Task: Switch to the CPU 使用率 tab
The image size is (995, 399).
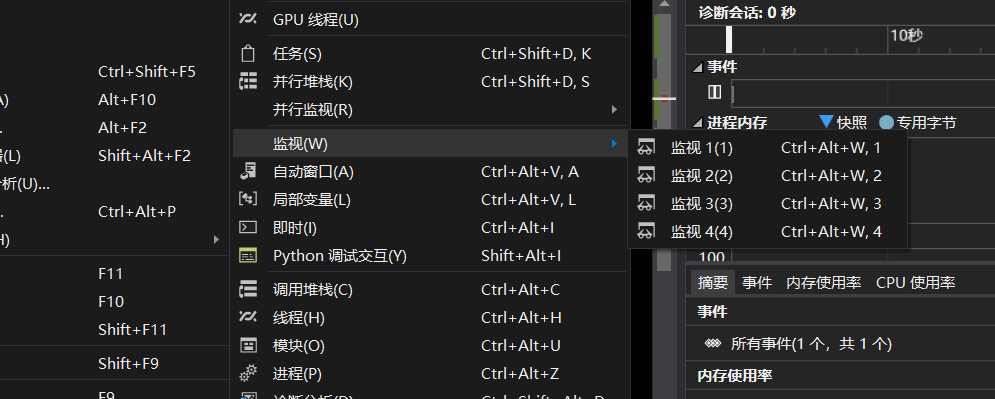Action: pyautogui.click(x=916, y=283)
